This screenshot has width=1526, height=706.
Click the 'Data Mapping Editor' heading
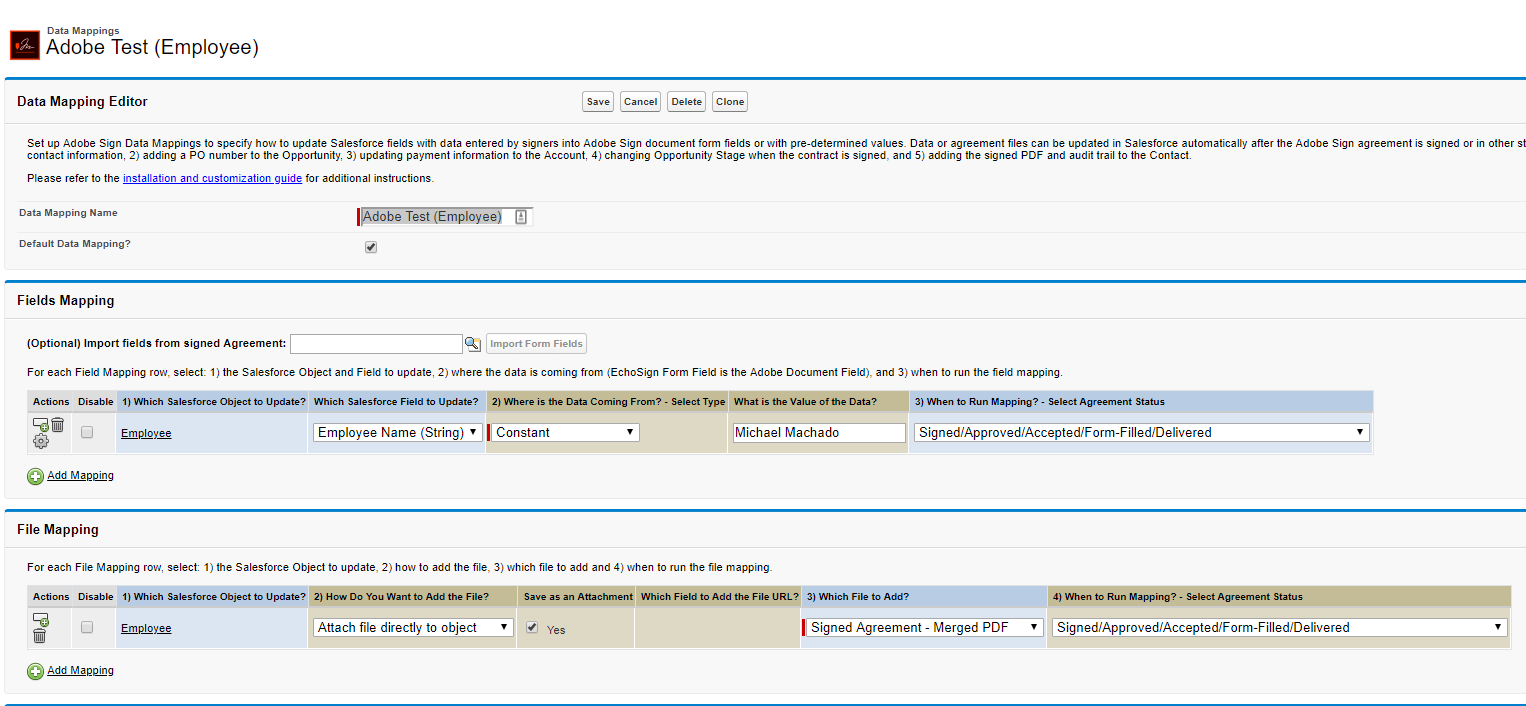[83, 101]
